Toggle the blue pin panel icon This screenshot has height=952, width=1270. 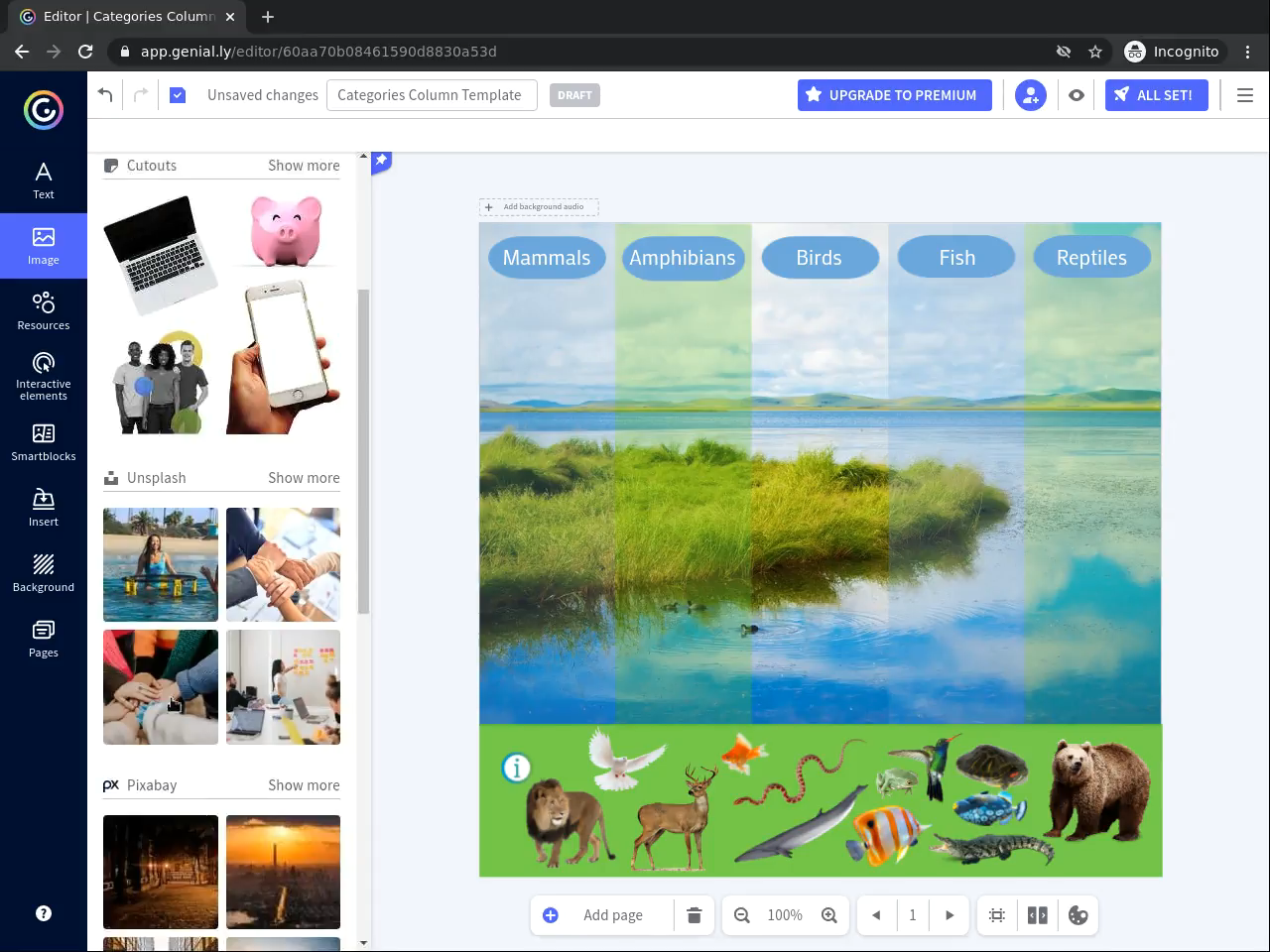click(381, 162)
